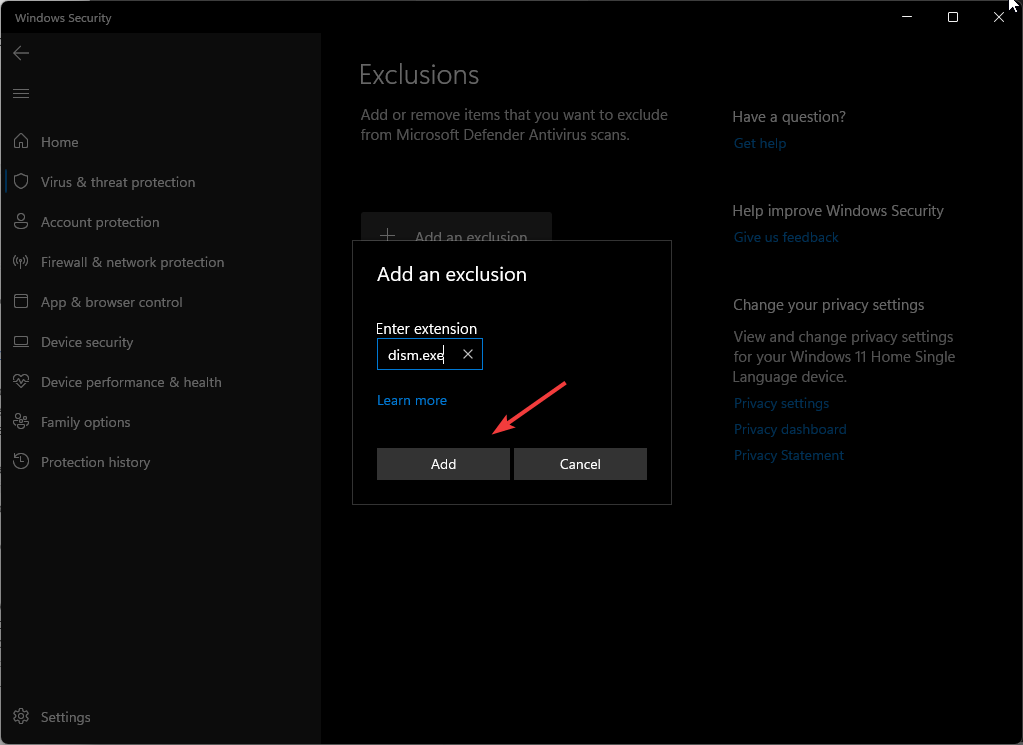This screenshot has height=745, width=1023.
Task: Maximize the Windows Security window
Action: coord(953,17)
